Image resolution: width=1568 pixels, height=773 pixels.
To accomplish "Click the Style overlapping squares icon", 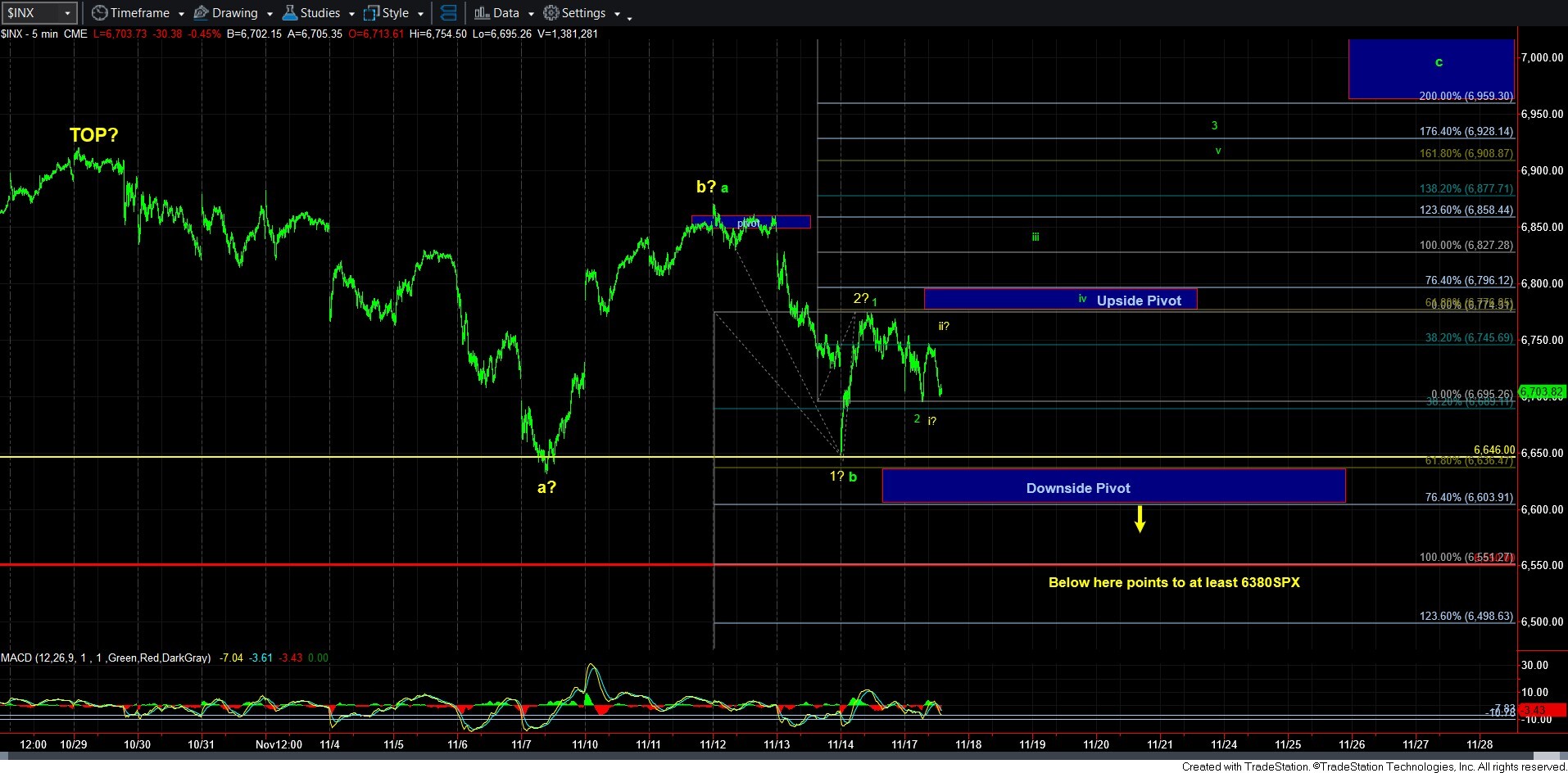I will click(x=372, y=13).
